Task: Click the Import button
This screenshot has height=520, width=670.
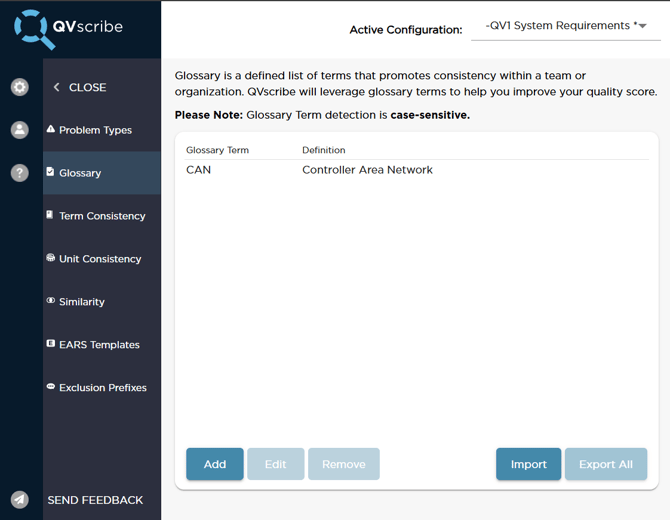Action: 528,464
